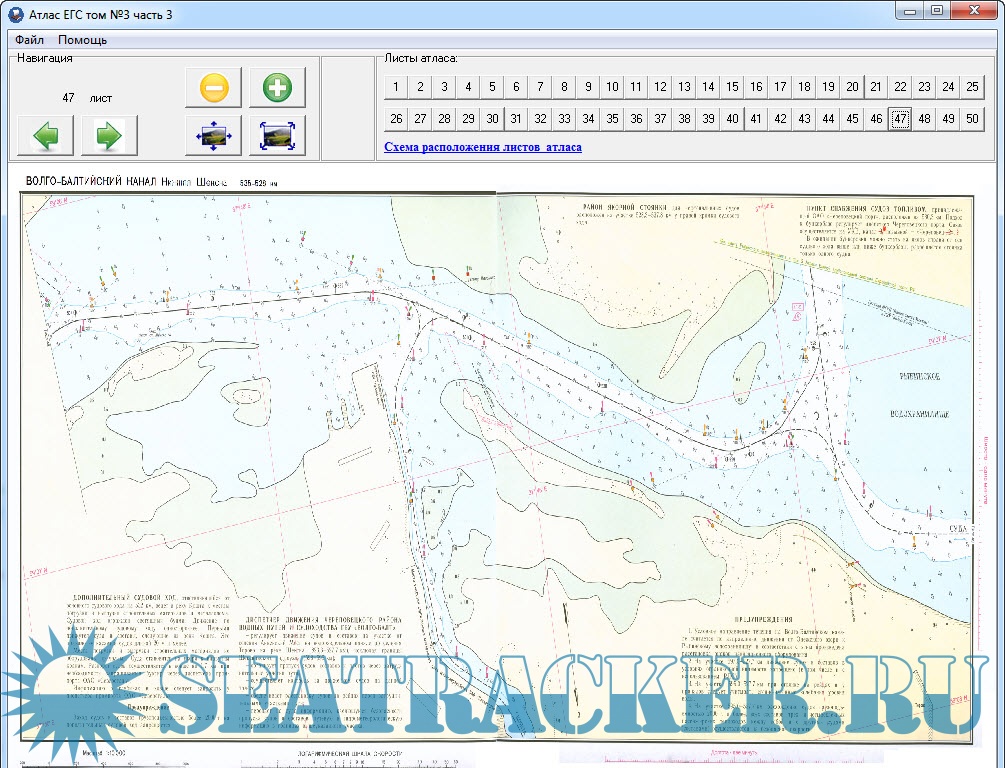Screen dimensions: 1005x768
Task: Maximize the atlas window
Action: [x=937, y=10]
